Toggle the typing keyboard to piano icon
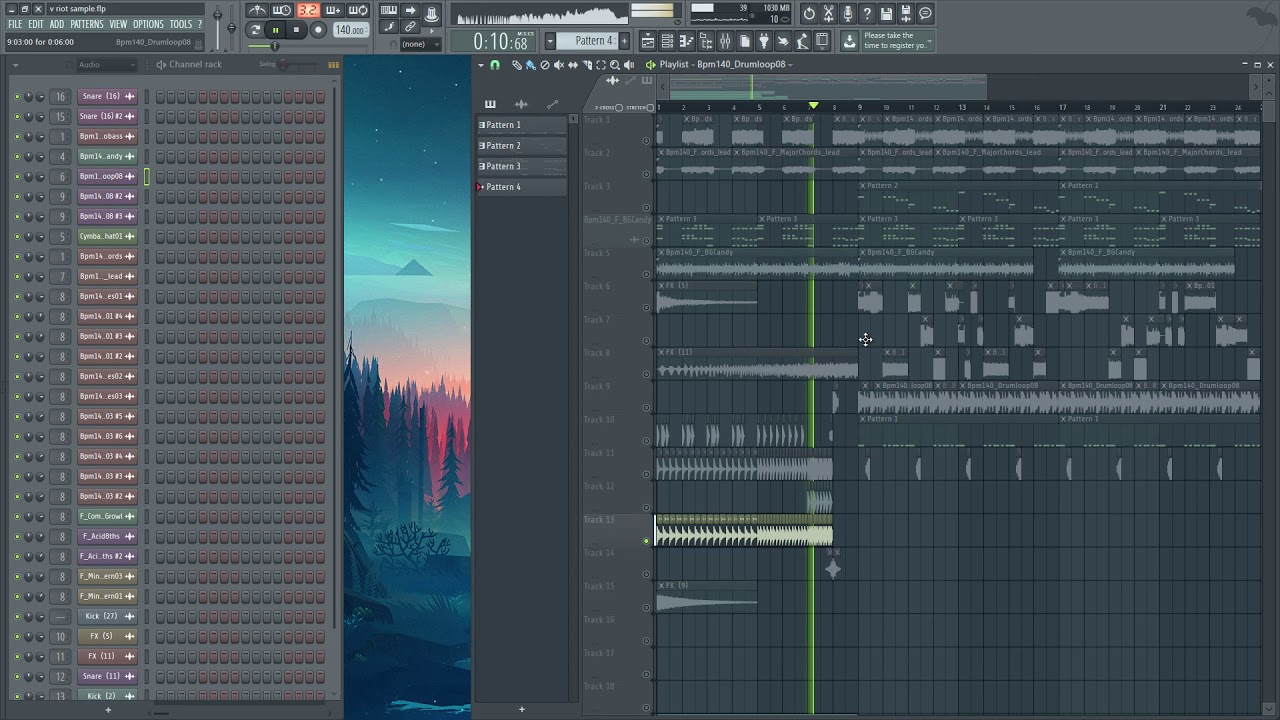The width and height of the screenshot is (1280, 720). point(389,11)
